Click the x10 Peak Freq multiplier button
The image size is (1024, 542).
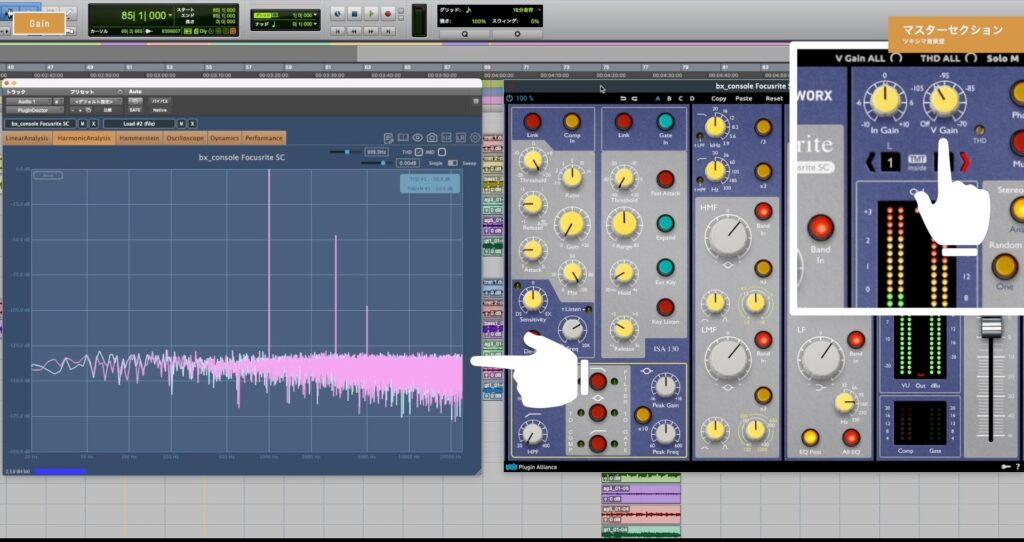point(643,415)
